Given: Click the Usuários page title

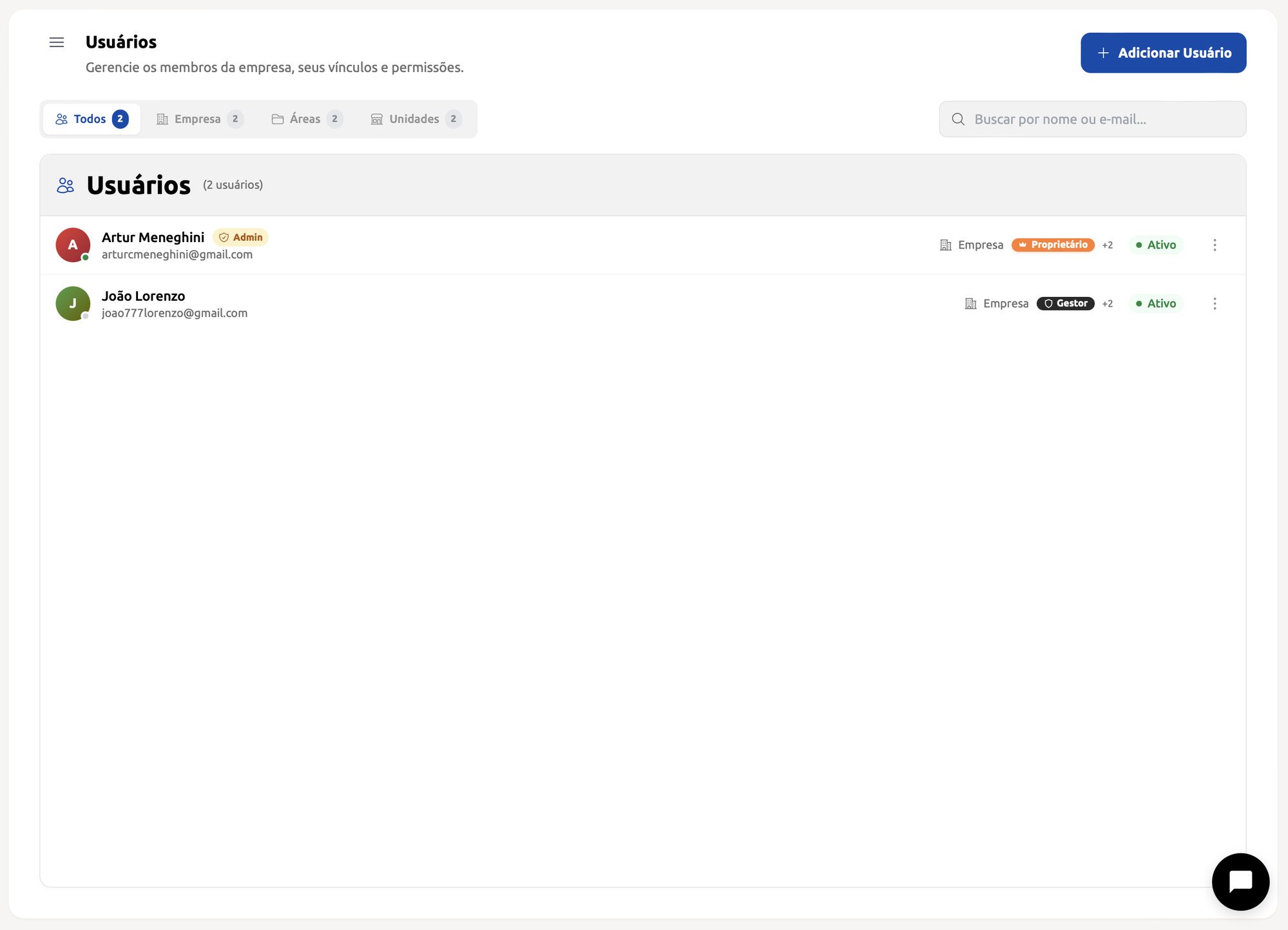Looking at the screenshot, I should (121, 42).
